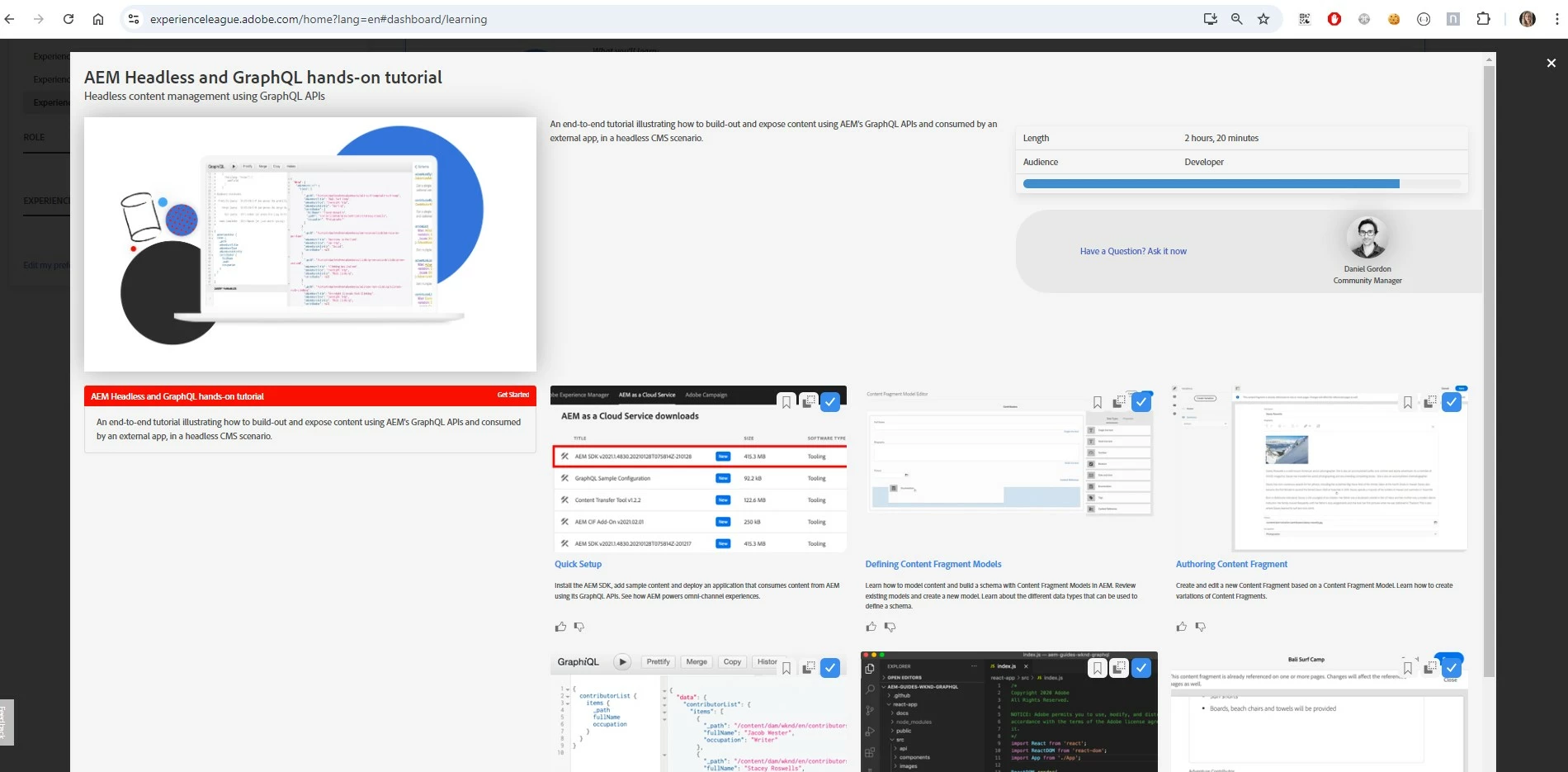Open the cookie extension icon
The width and height of the screenshot is (1568, 772).
tap(1394, 19)
